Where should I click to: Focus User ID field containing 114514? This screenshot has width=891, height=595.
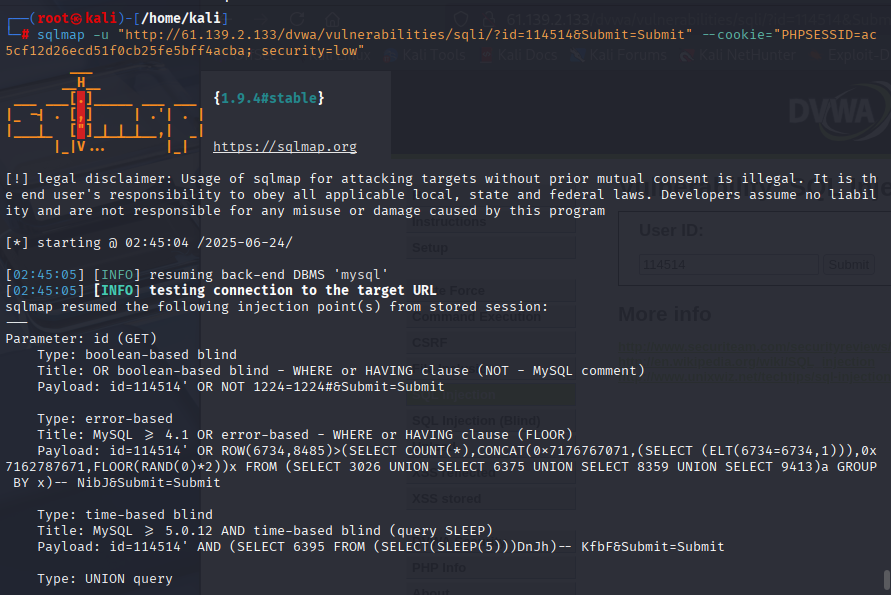(x=728, y=265)
